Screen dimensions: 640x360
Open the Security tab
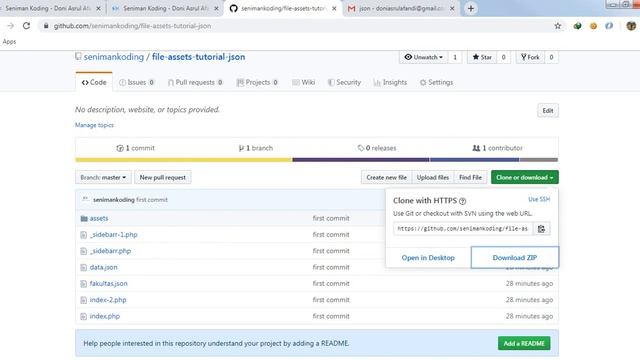pos(344,82)
